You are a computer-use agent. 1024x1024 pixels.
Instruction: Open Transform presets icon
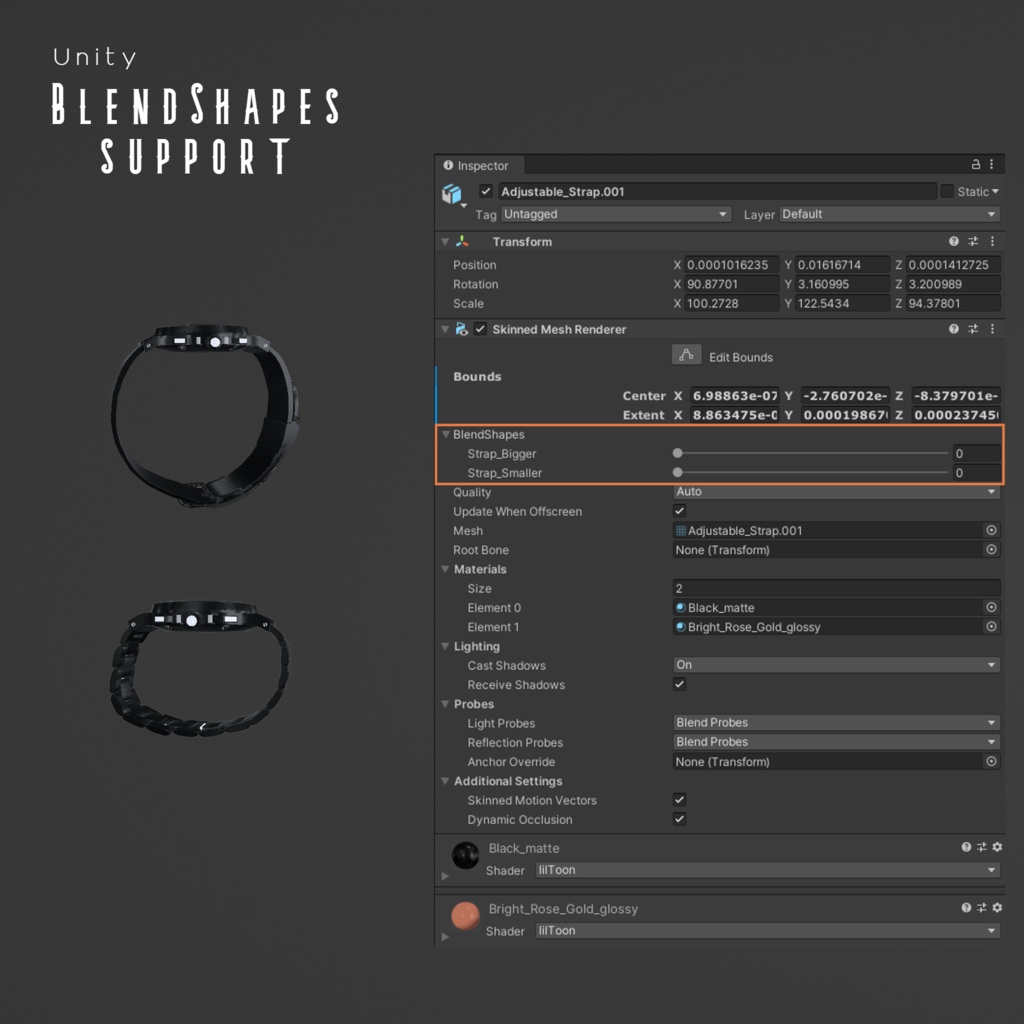[x=973, y=242]
